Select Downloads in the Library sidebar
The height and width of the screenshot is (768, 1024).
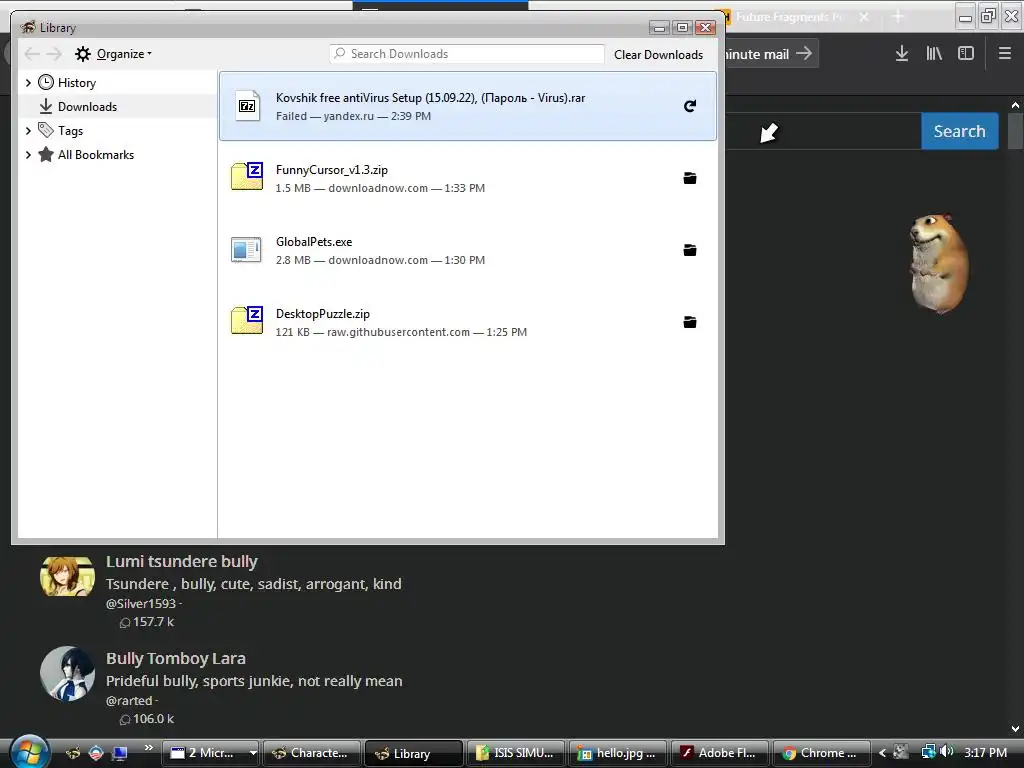click(x=87, y=106)
